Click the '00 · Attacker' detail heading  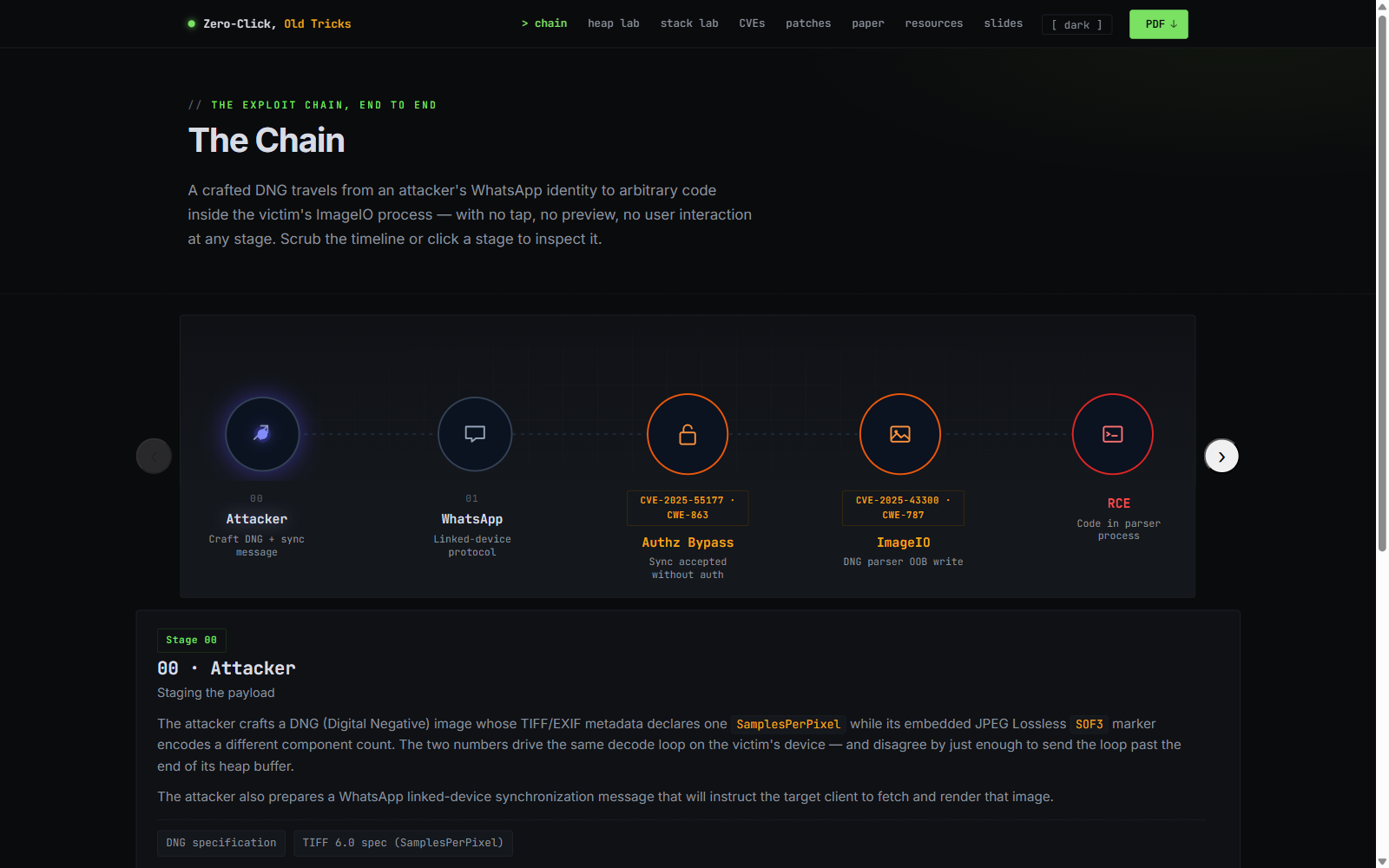click(227, 668)
